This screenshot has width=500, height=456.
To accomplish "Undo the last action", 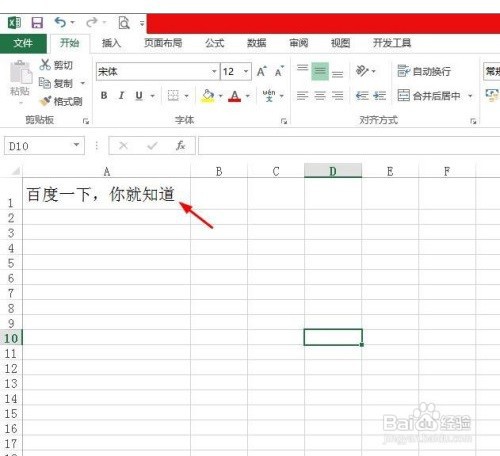I will point(60,23).
